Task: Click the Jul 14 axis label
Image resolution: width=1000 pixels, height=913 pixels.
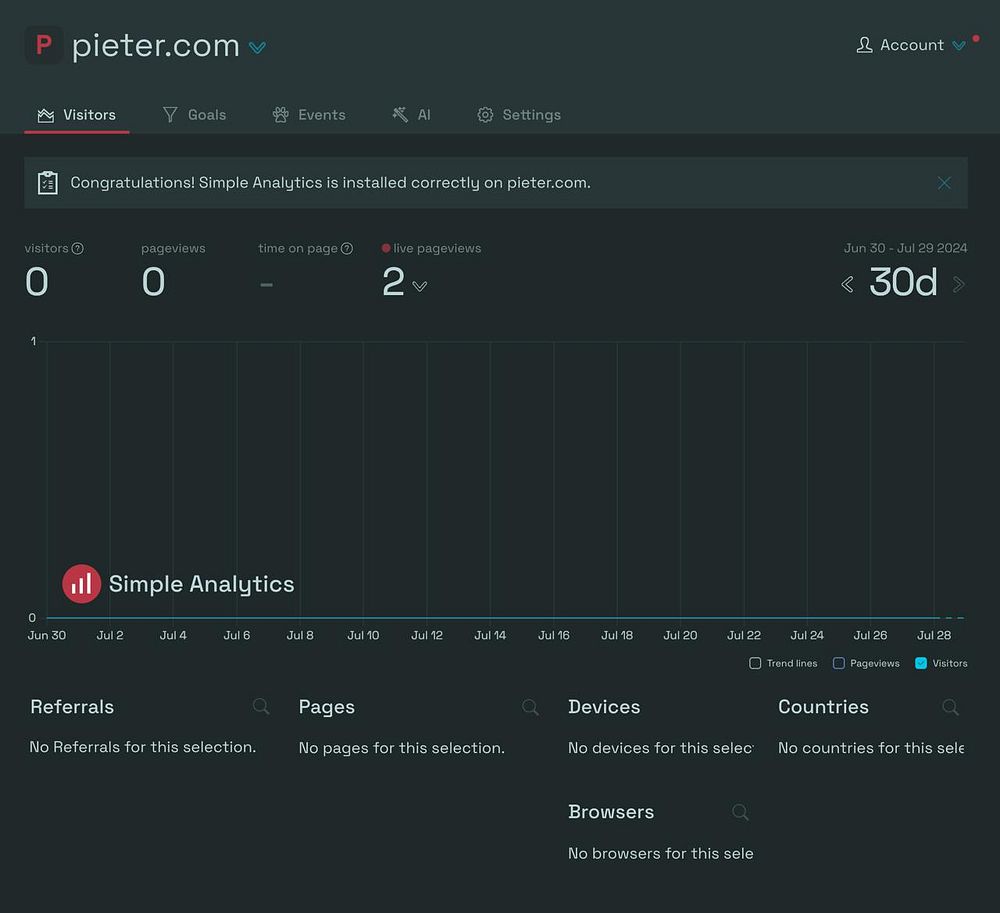Action: 490,636
